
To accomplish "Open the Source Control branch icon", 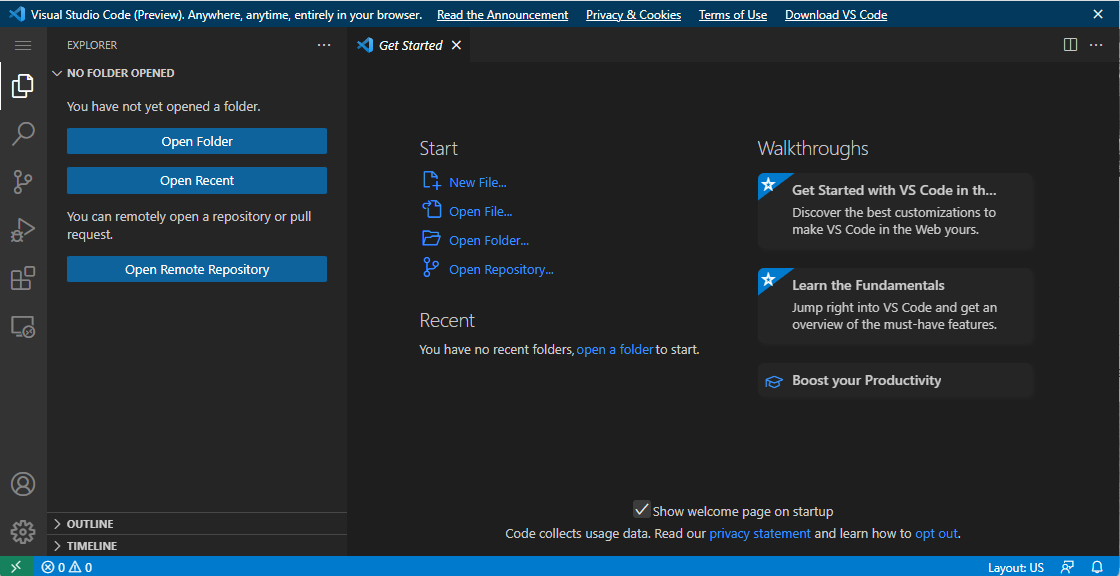I will coord(23,182).
